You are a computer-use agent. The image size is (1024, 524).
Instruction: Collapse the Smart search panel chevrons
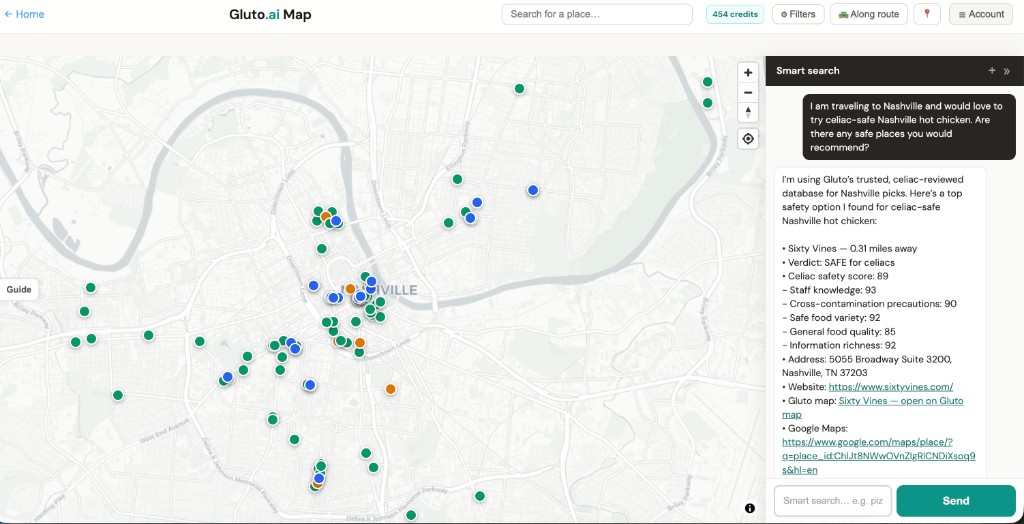tap(1007, 71)
